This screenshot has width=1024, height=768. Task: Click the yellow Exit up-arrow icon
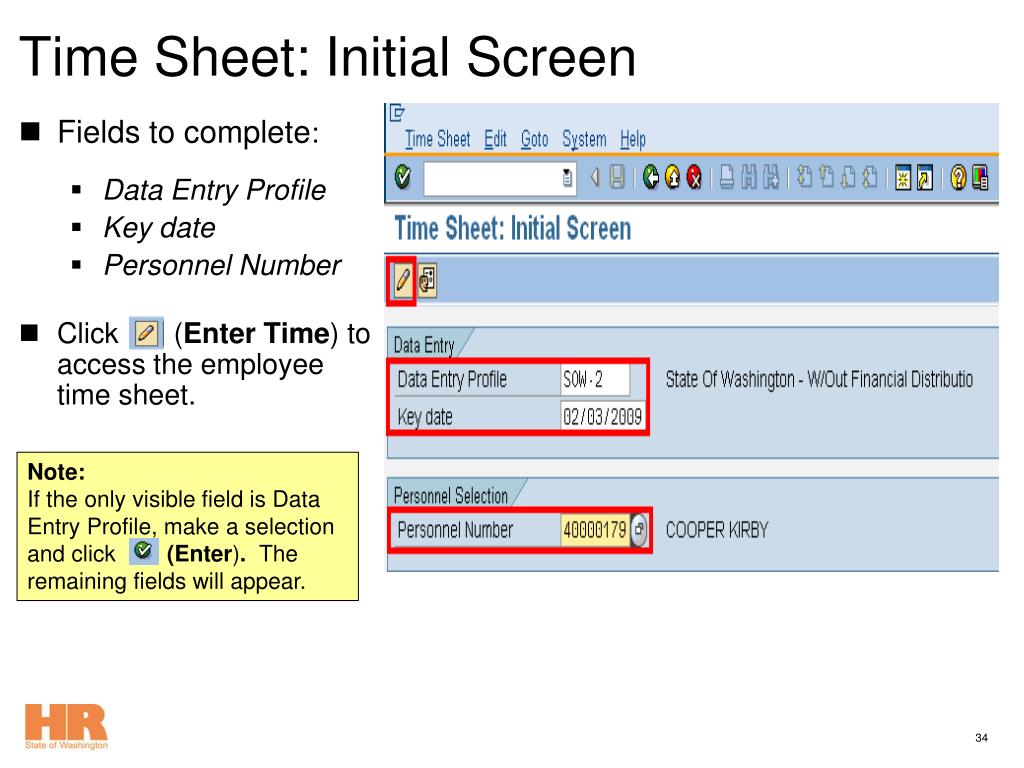coord(672,178)
